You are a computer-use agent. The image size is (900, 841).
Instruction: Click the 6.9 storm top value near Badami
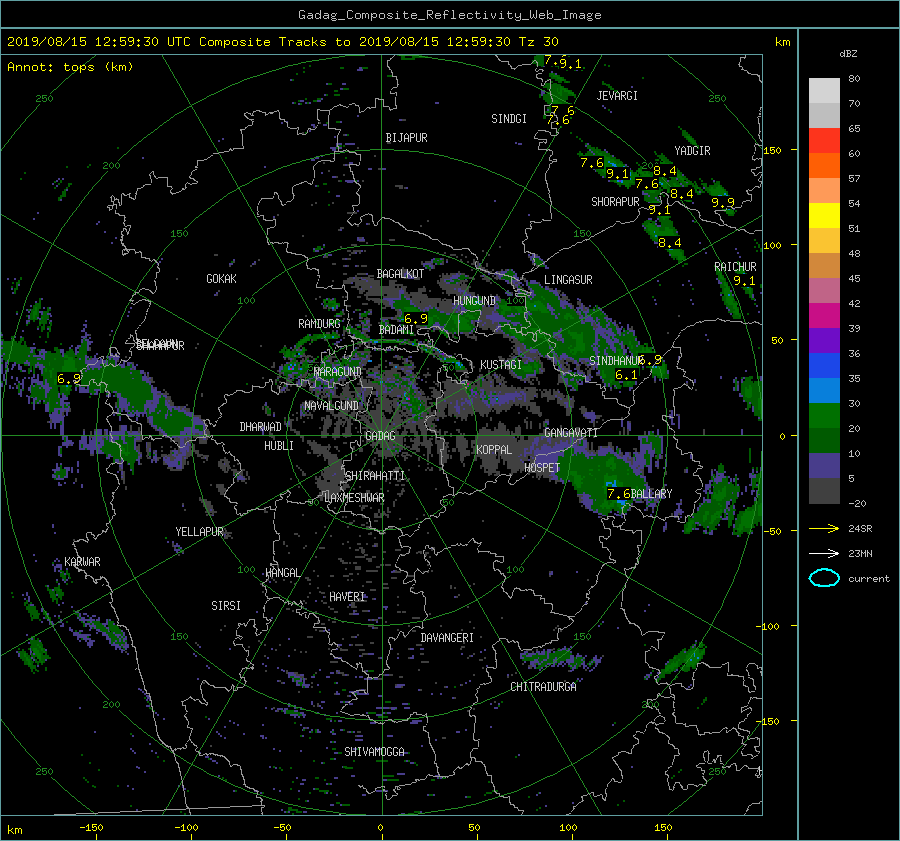click(x=416, y=319)
